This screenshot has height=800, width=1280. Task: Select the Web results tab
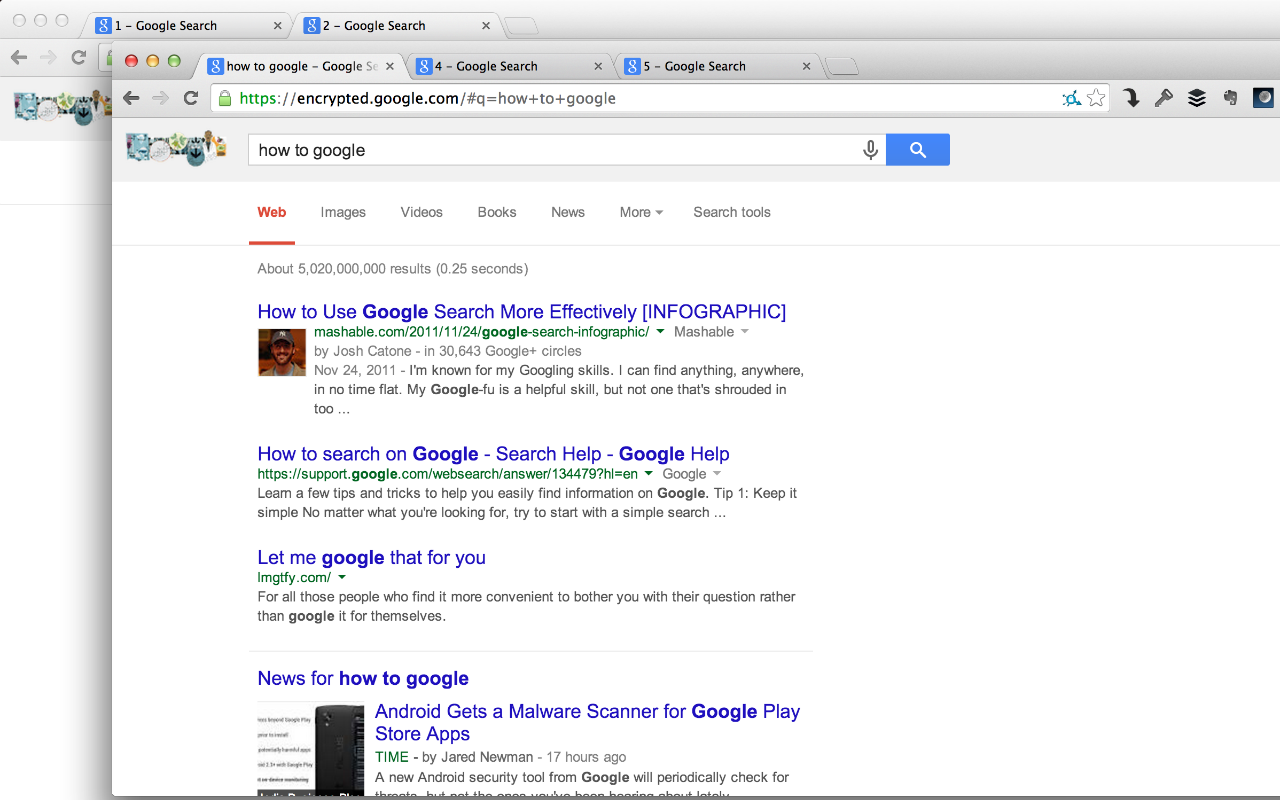tap(272, 212)
